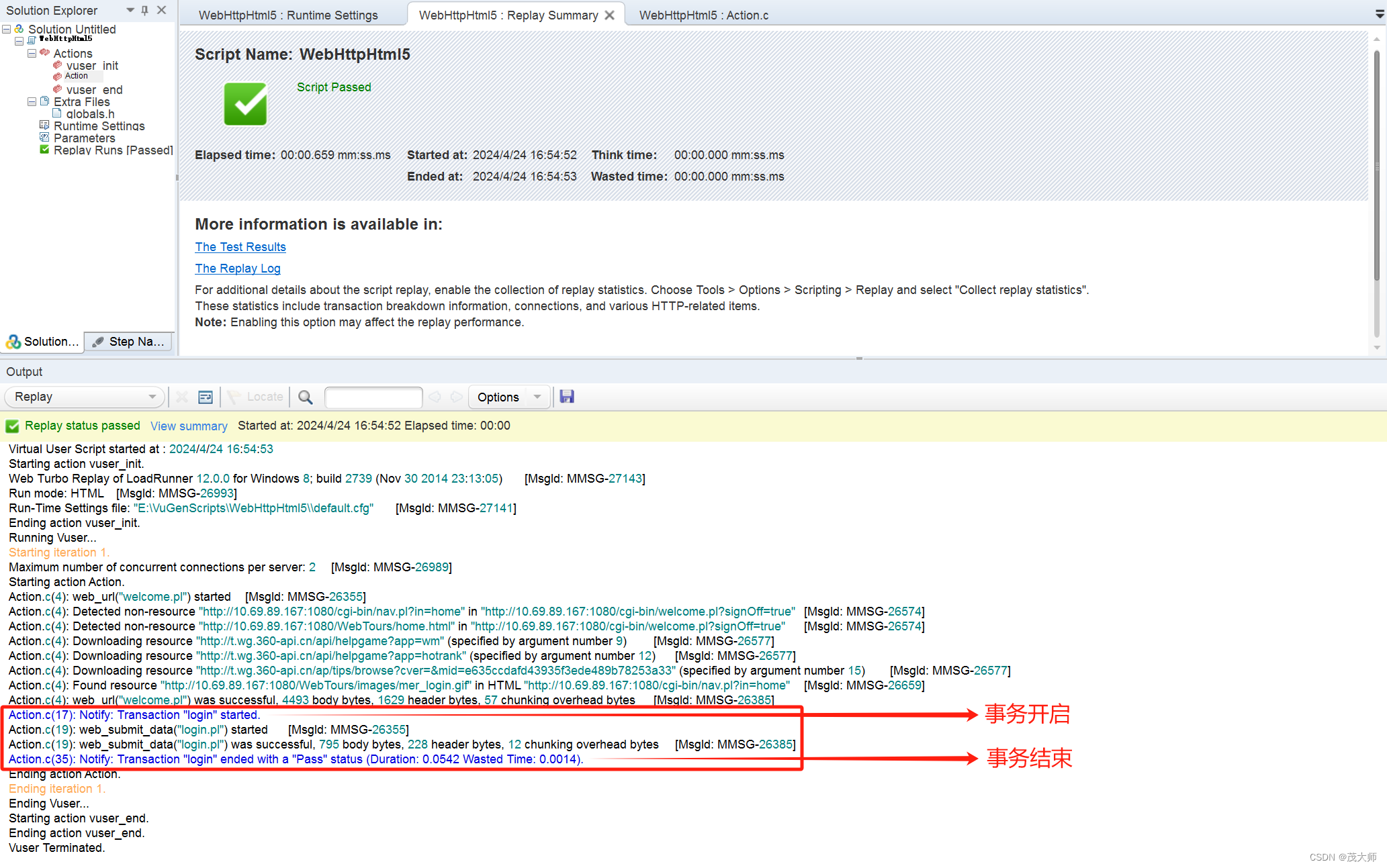This screenshot has height=868, width=1387.
Task: Open Parameters in Solution Explorer
Action: (x=85, y=138)
